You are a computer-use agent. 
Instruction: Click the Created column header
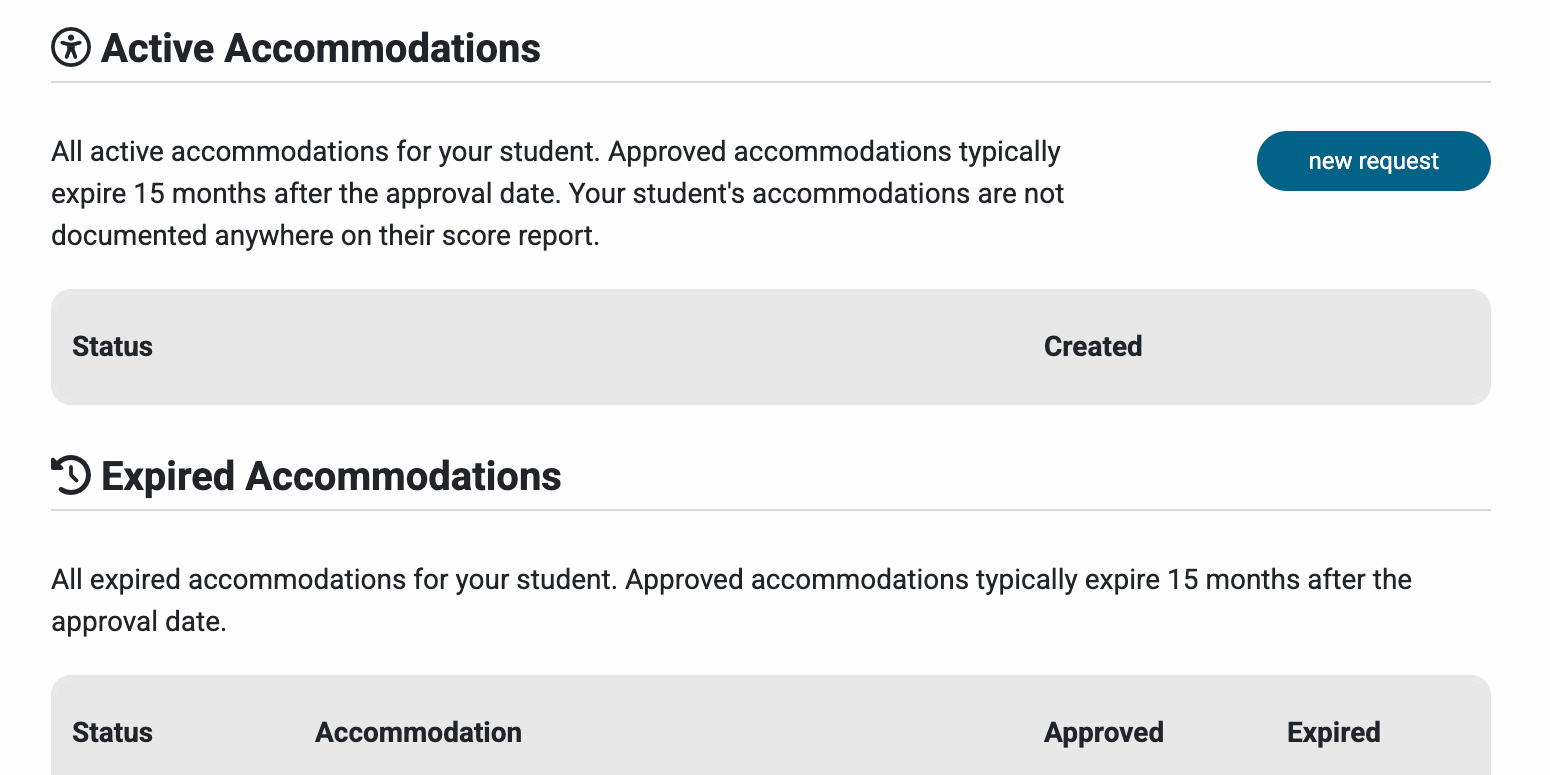(x=1092, y=346)
